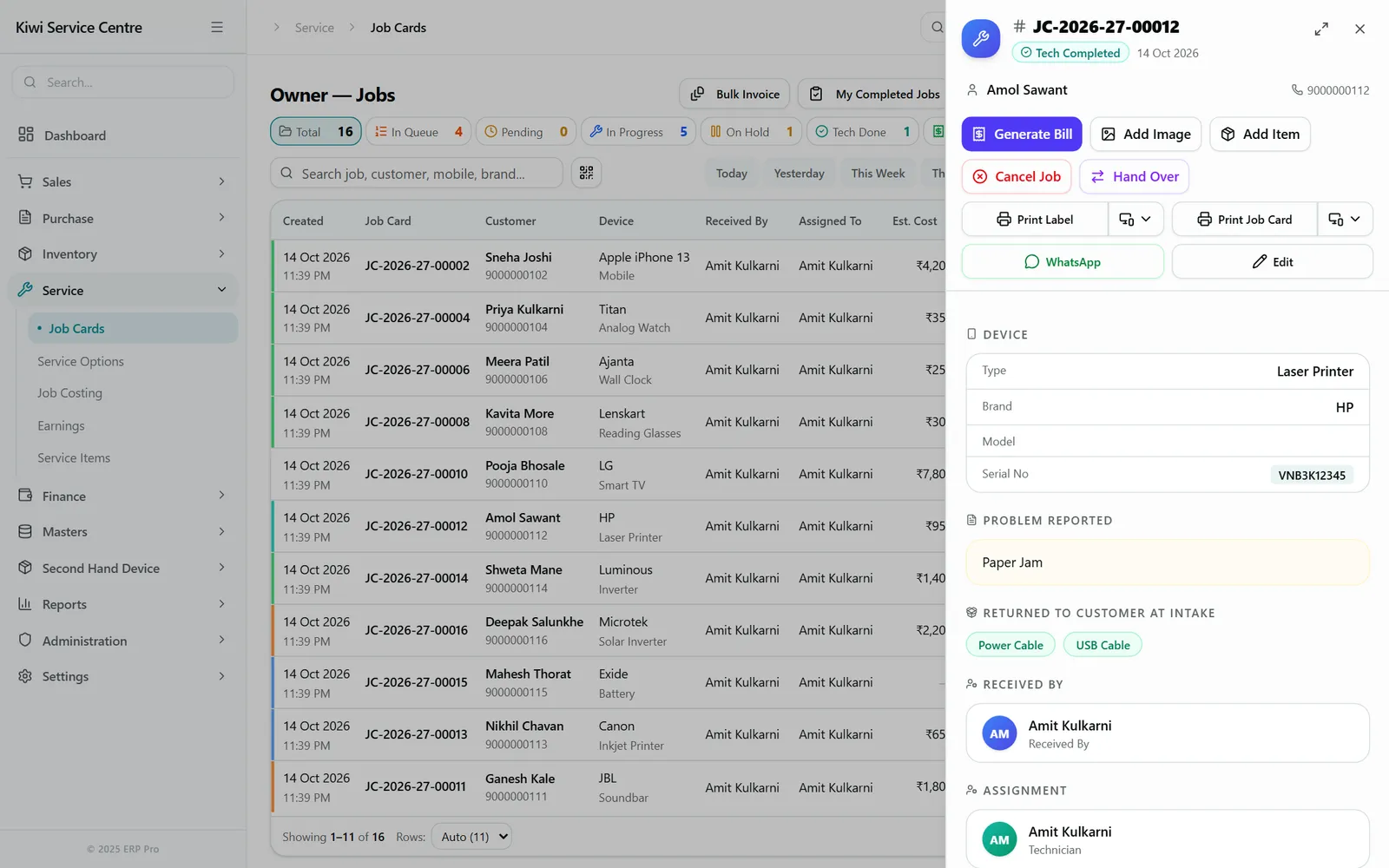Open the Dashboard grid icon
Screen dimensions: 1389x868
26,135
